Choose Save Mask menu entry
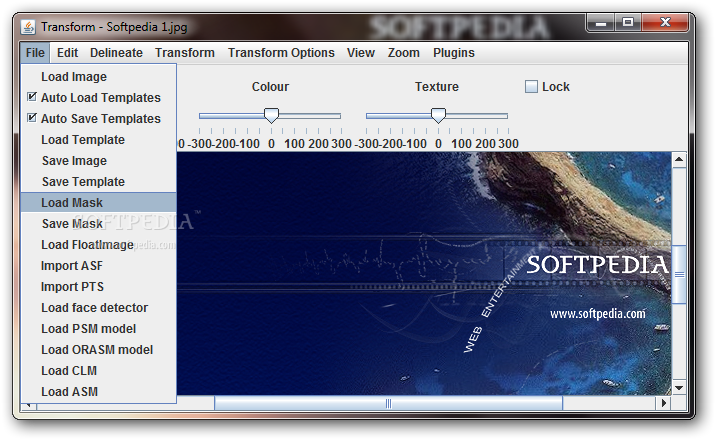The image size is (716, 440). (99, 224)
